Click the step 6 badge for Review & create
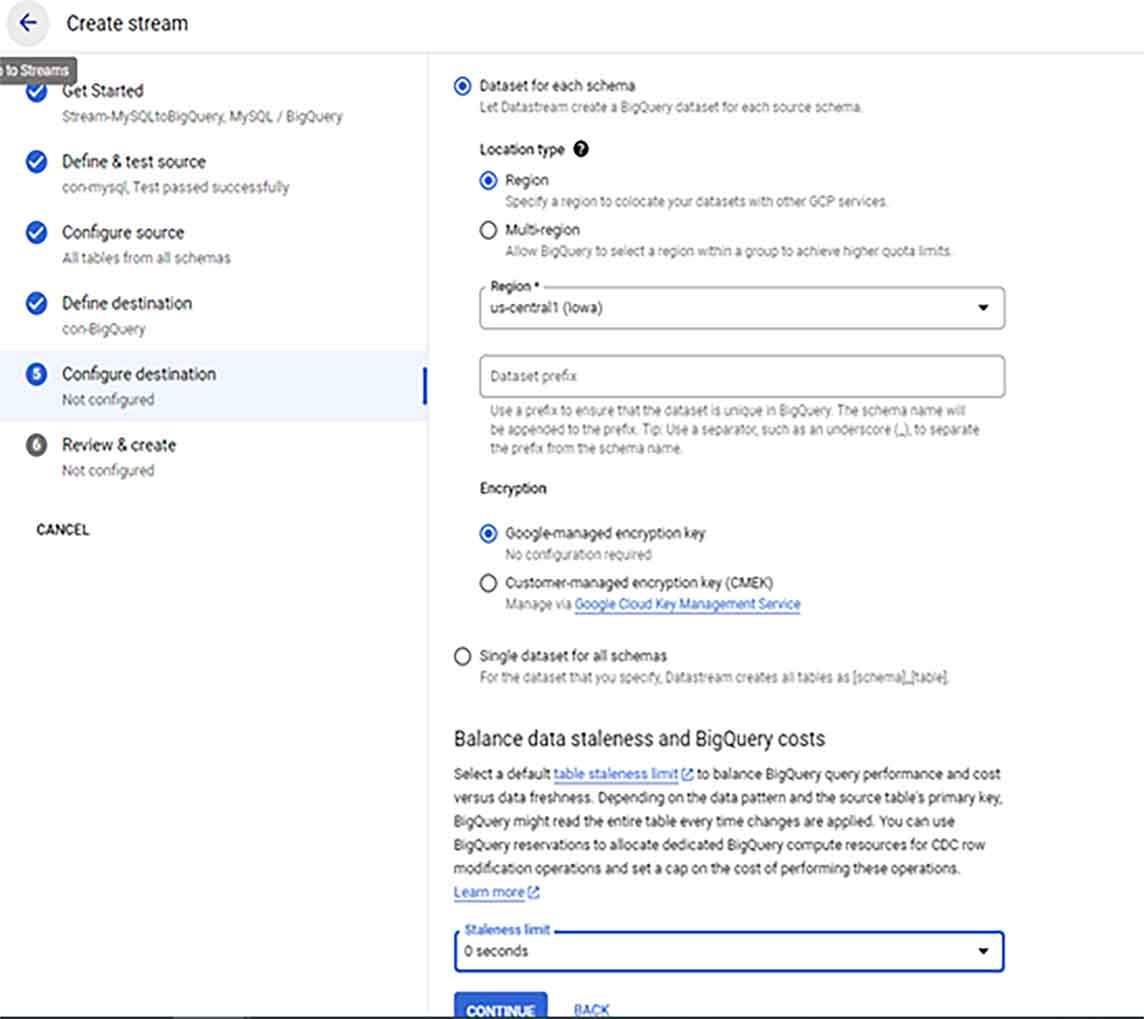This screenshot has height=1019, width=1144. point(40,444)
